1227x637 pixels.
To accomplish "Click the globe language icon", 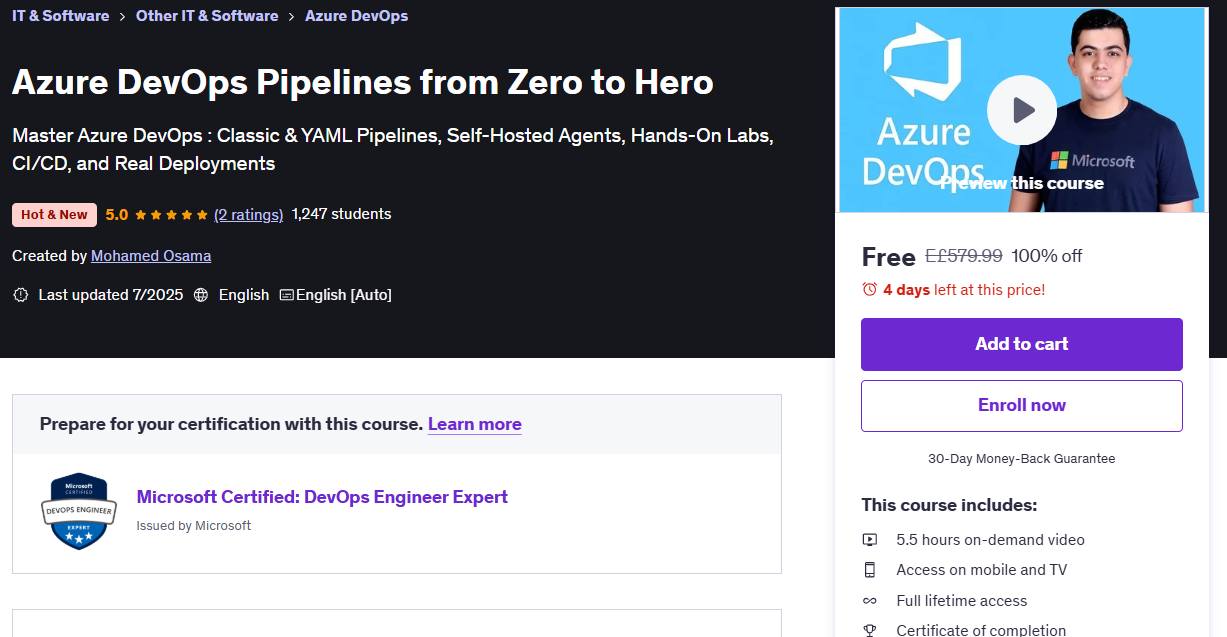I will tap(201, 295).
